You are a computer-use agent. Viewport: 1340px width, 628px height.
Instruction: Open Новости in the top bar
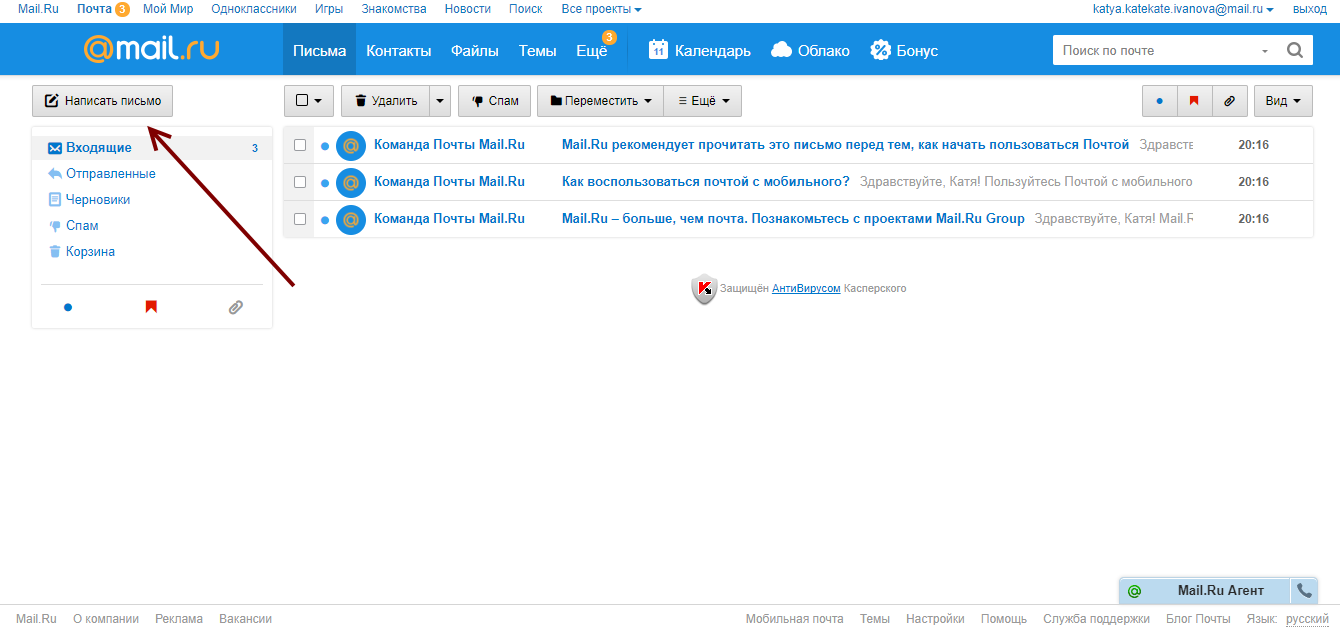coord(468,9)
